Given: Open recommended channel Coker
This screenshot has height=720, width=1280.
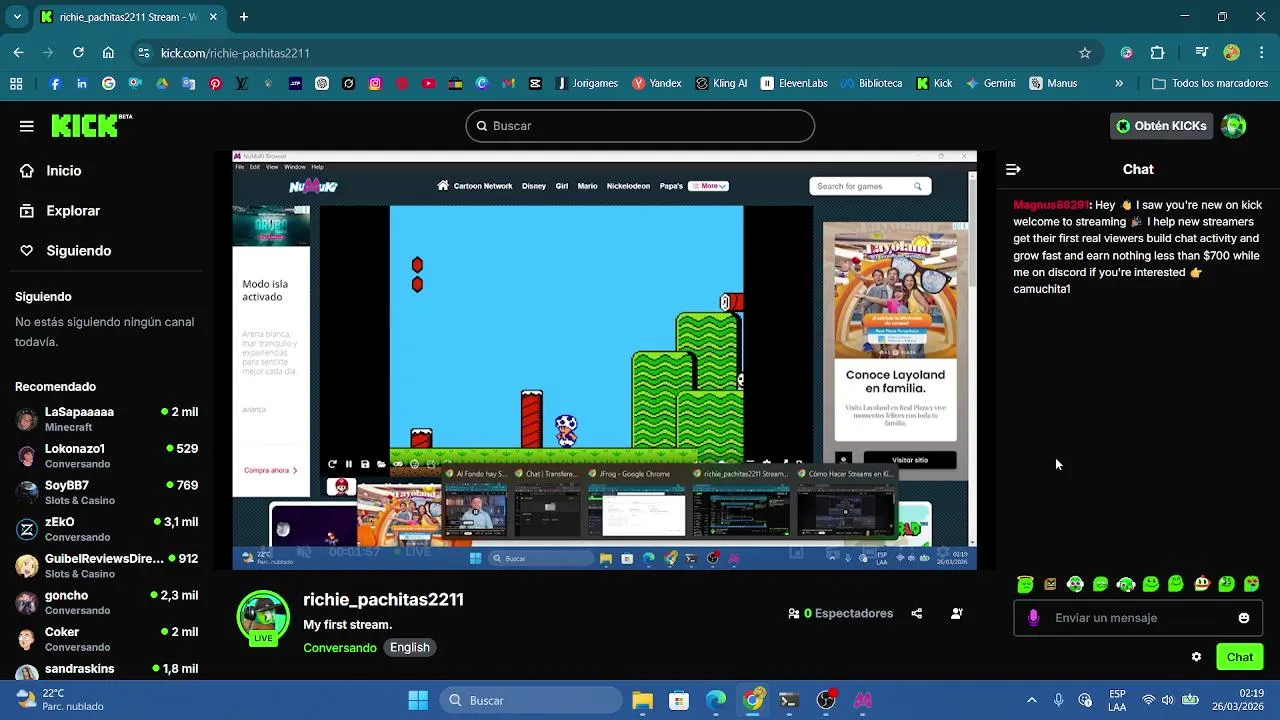Looking at the screenshot, I should click(107, 640).
